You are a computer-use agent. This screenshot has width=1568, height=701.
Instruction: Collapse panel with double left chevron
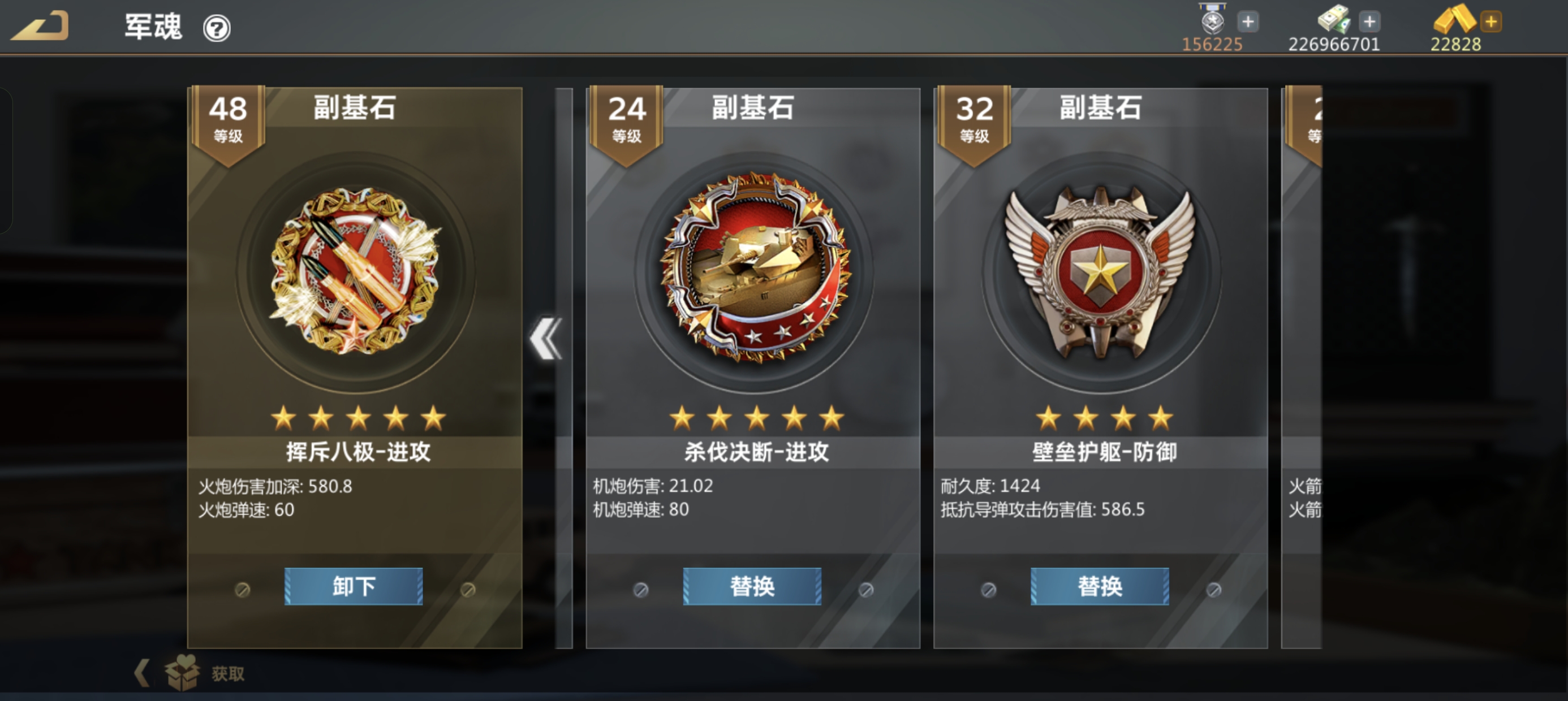[545, 338]
